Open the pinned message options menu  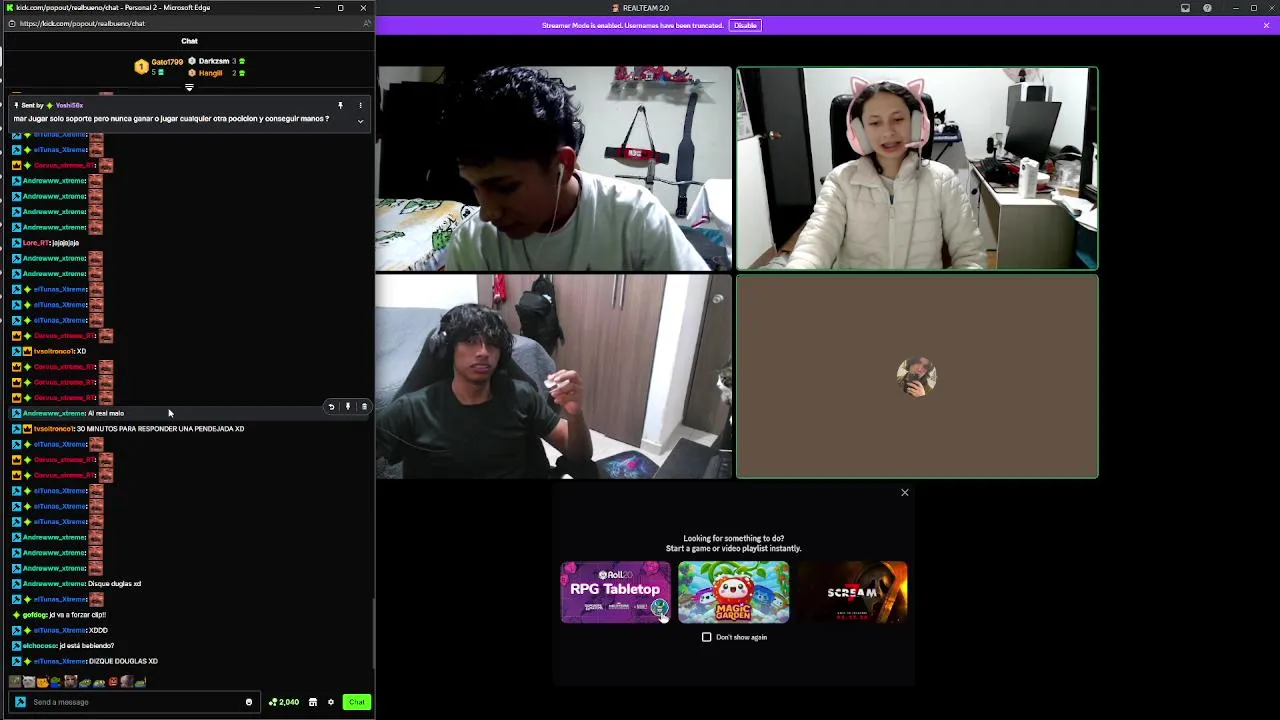point(360,105)
